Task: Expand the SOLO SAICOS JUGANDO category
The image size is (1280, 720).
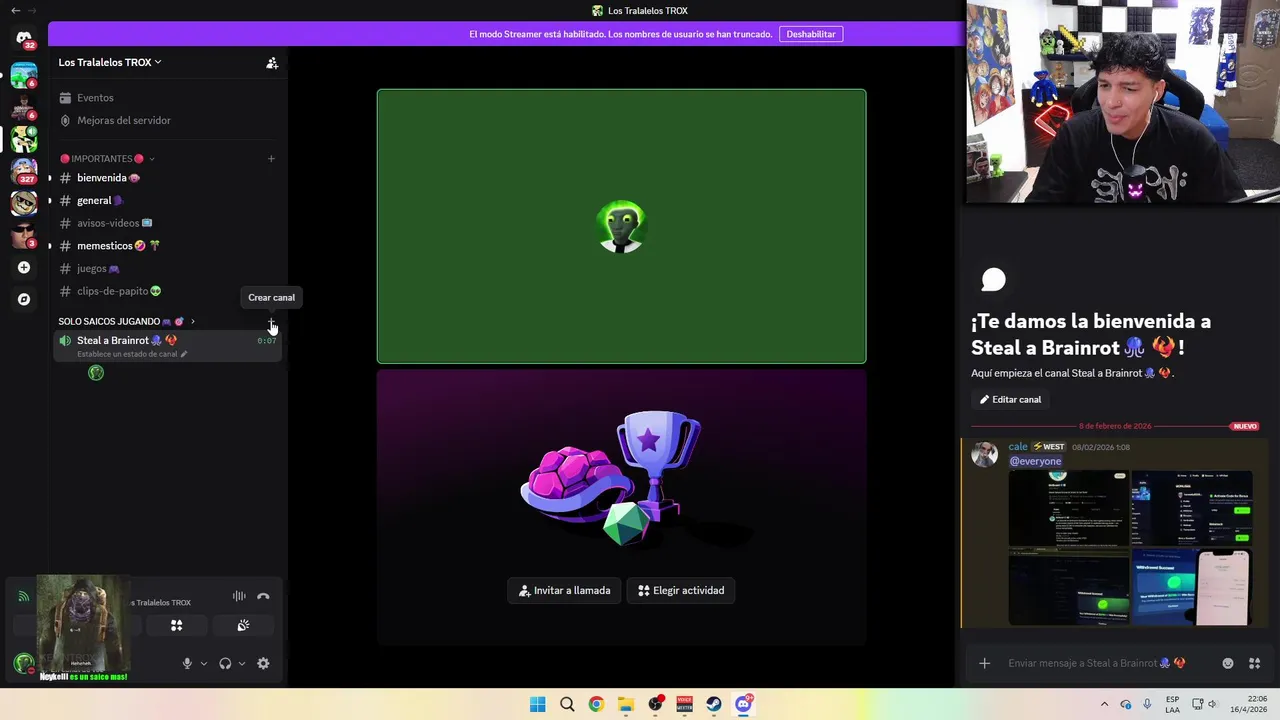Action: (x=127, y=321)
